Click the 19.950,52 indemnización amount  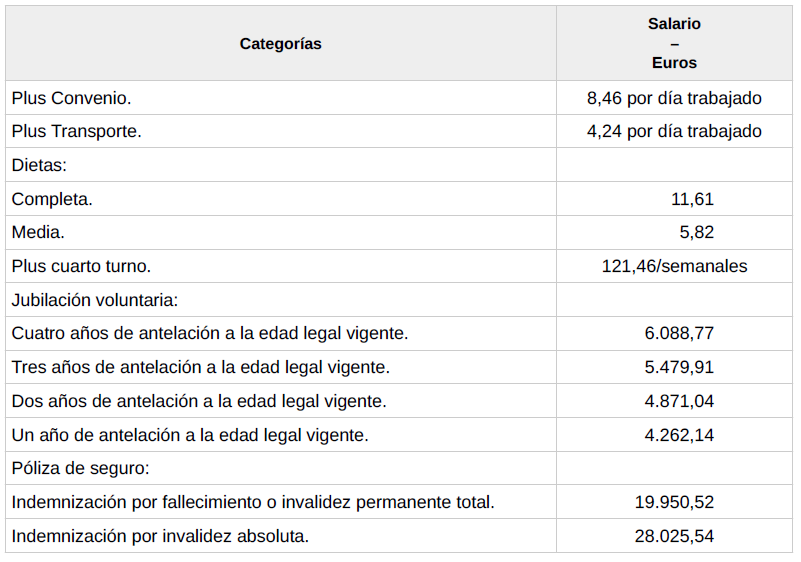click(674, 502)
